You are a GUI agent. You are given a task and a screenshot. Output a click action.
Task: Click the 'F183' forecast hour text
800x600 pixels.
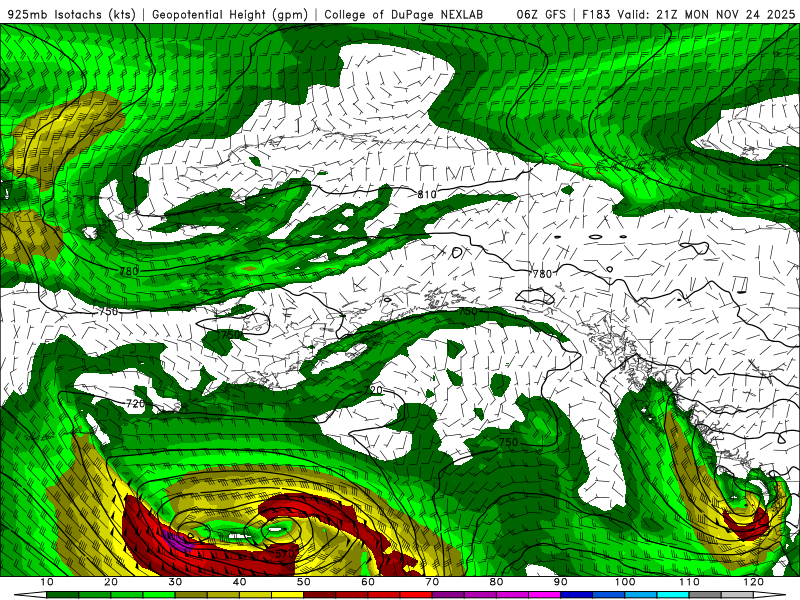pyautogui.click(x=595, y=15)
